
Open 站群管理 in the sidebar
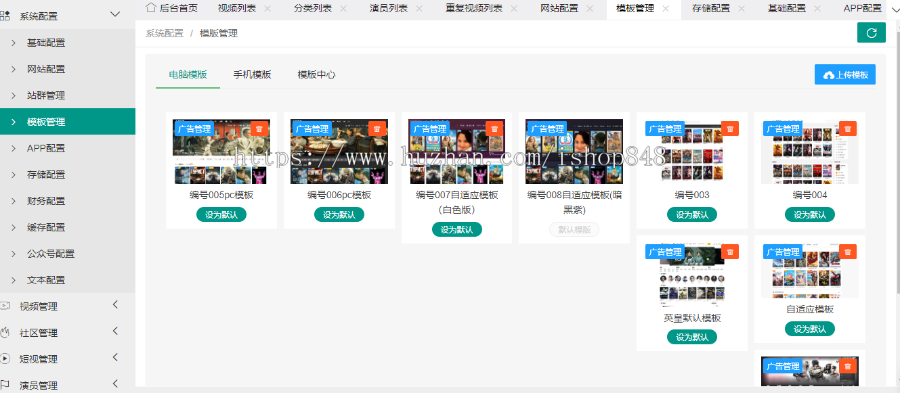[68, 95]
